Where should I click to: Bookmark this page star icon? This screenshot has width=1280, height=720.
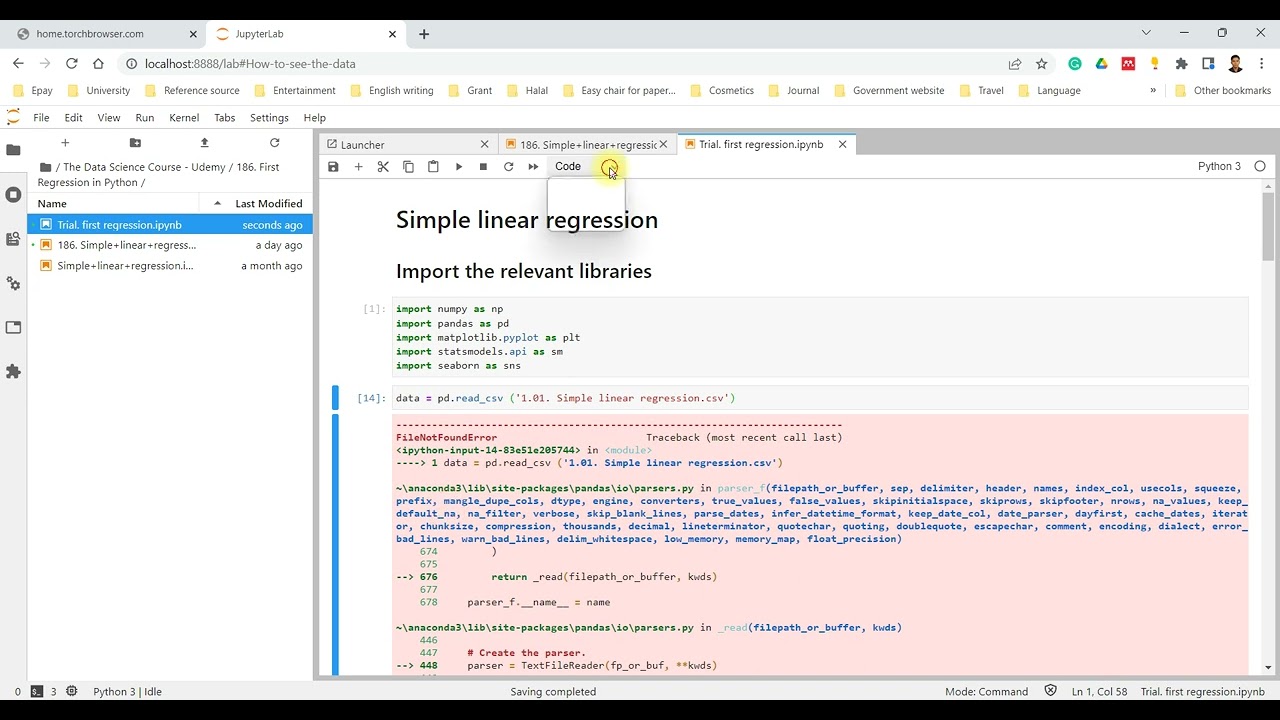tap(1042, 64)
